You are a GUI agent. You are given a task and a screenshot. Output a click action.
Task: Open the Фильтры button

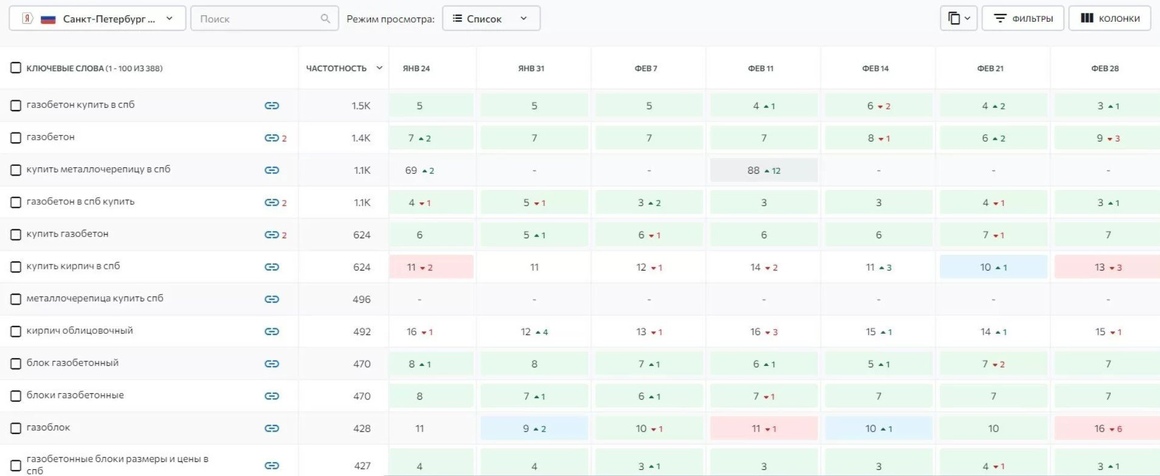(1023, 19)
